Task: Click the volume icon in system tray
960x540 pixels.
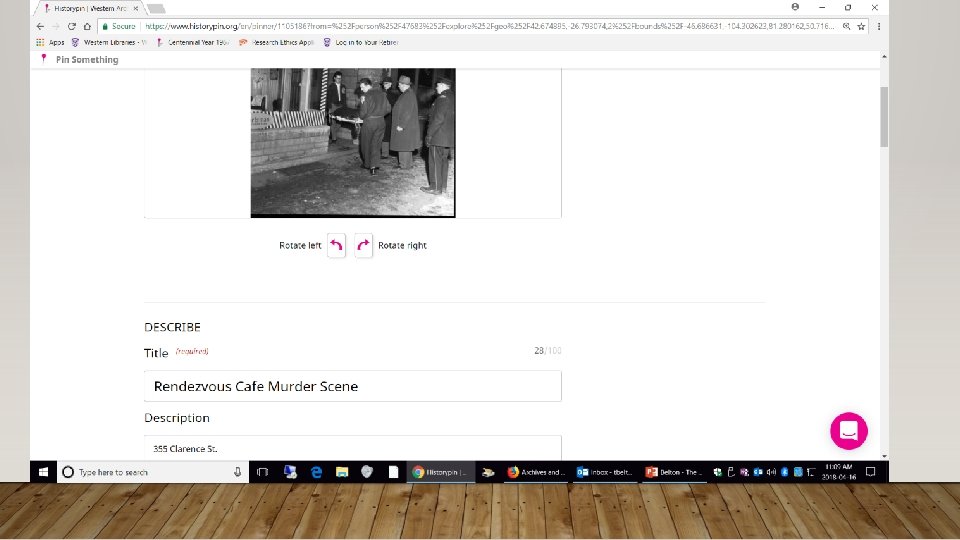Action: 771,472
